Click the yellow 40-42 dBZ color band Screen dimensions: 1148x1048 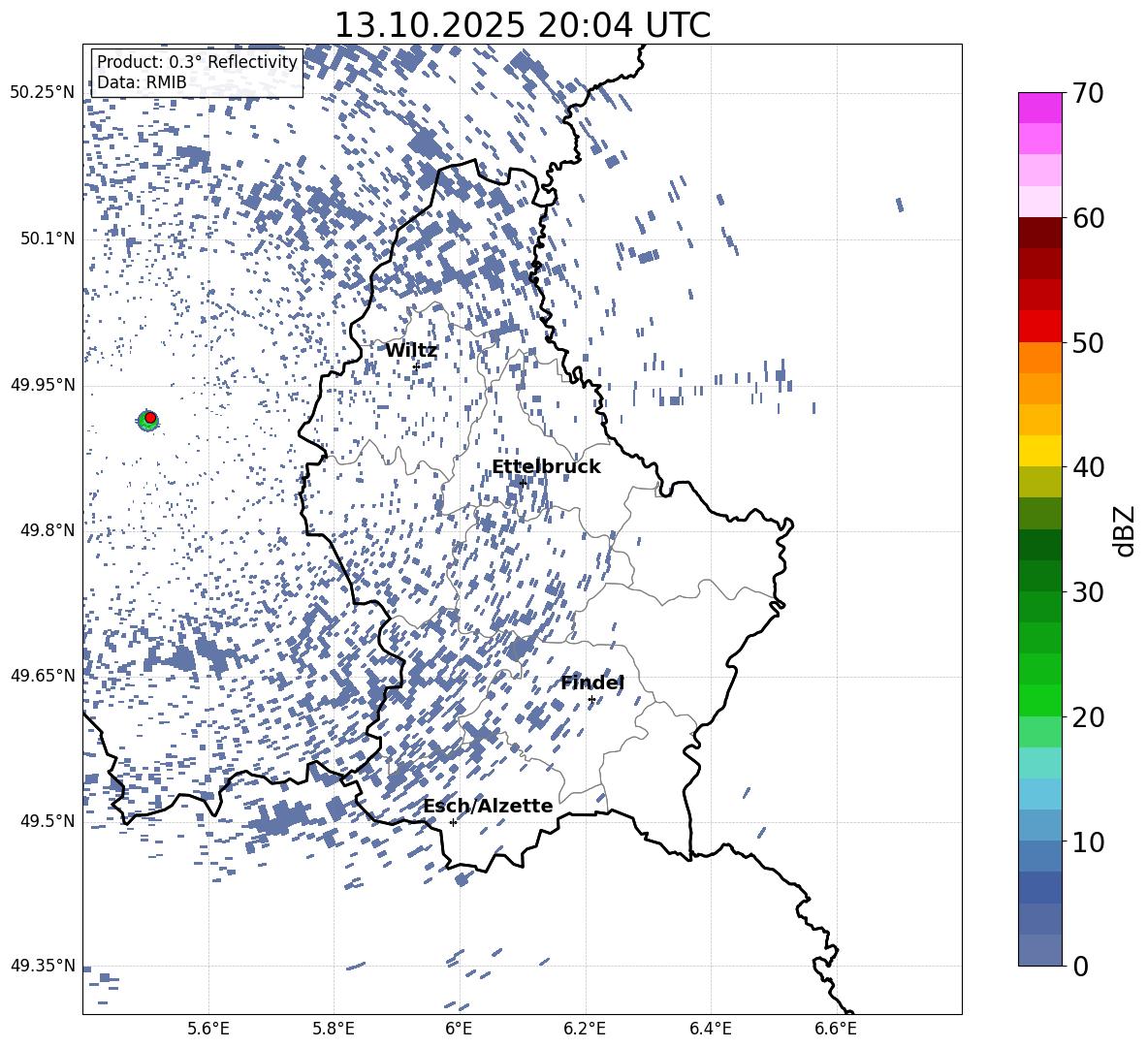click(1040, 451)
